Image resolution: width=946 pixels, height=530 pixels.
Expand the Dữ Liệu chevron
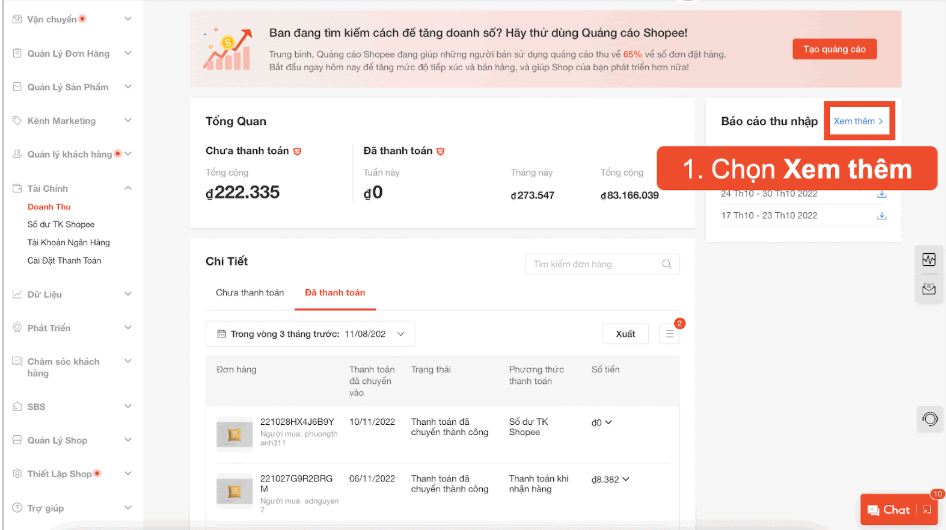point(128,294)
